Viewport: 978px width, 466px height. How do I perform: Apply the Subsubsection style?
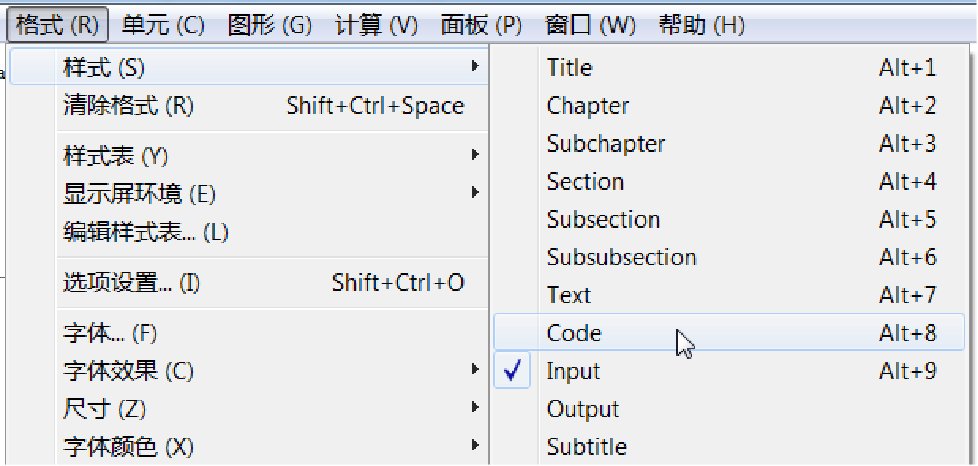729,257
